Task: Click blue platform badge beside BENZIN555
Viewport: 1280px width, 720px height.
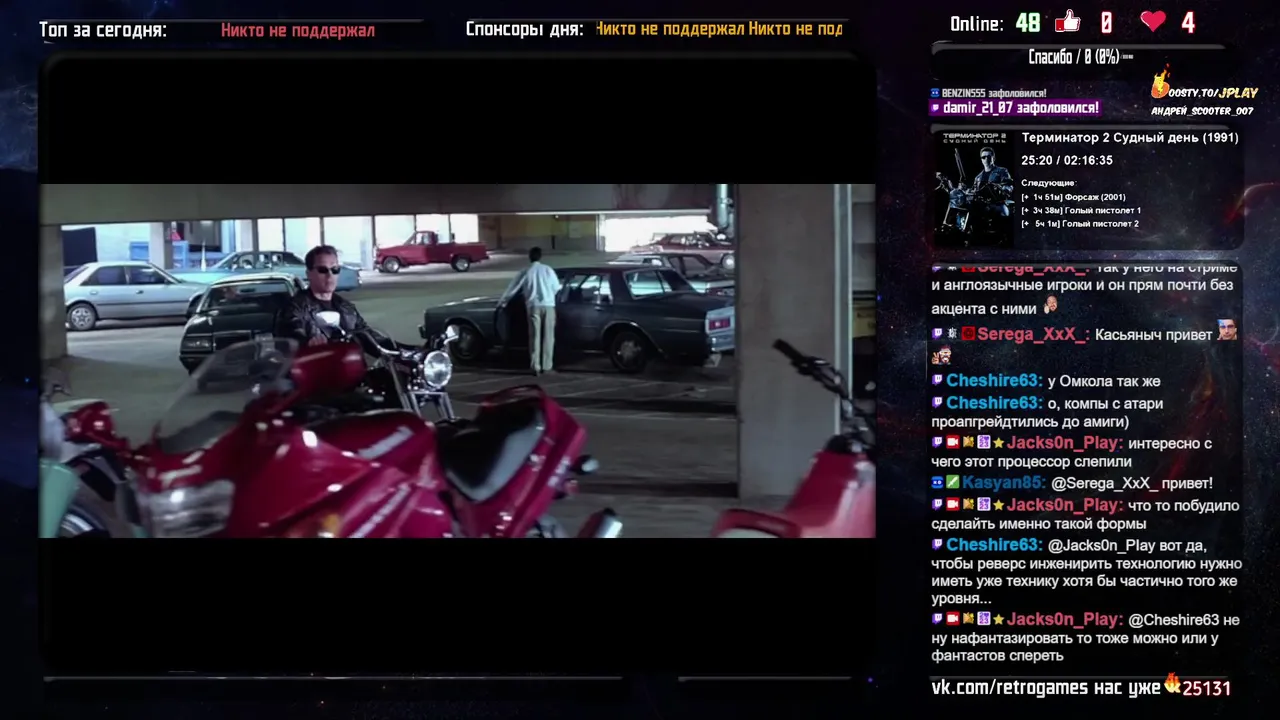Action: (x=935, y=93)
